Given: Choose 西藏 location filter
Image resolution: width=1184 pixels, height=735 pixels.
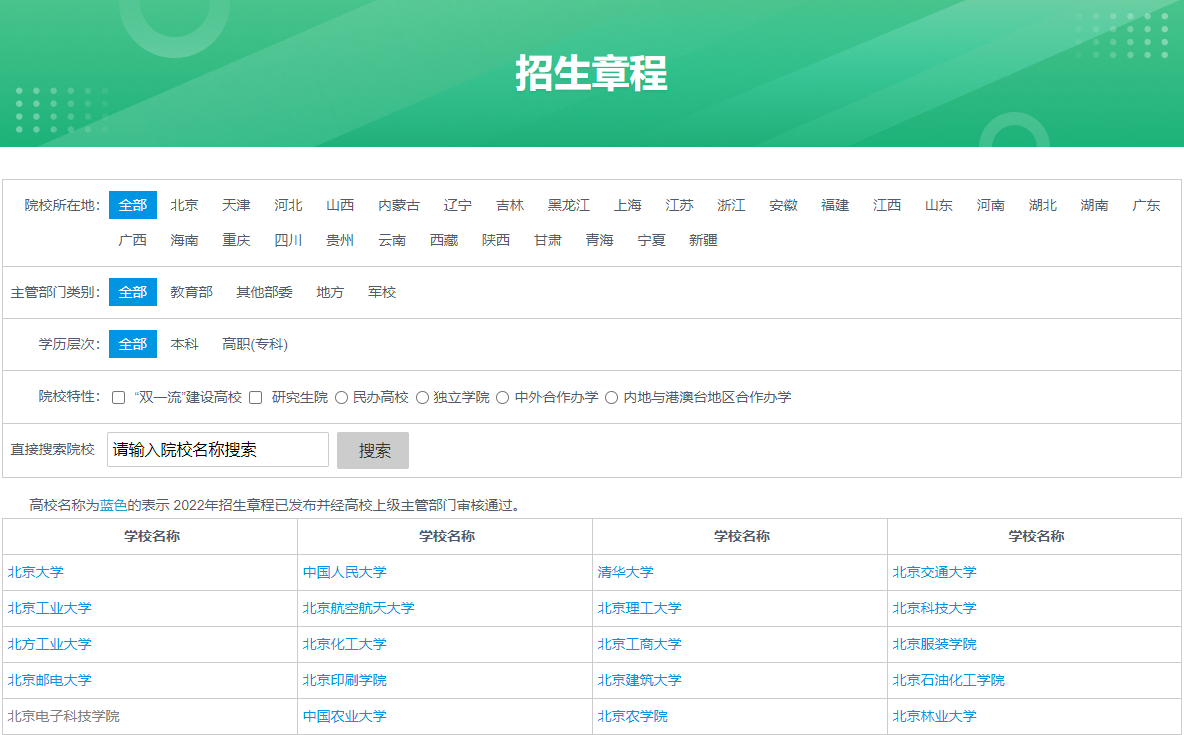Looking at the screenshot, I should coord(444,239).
